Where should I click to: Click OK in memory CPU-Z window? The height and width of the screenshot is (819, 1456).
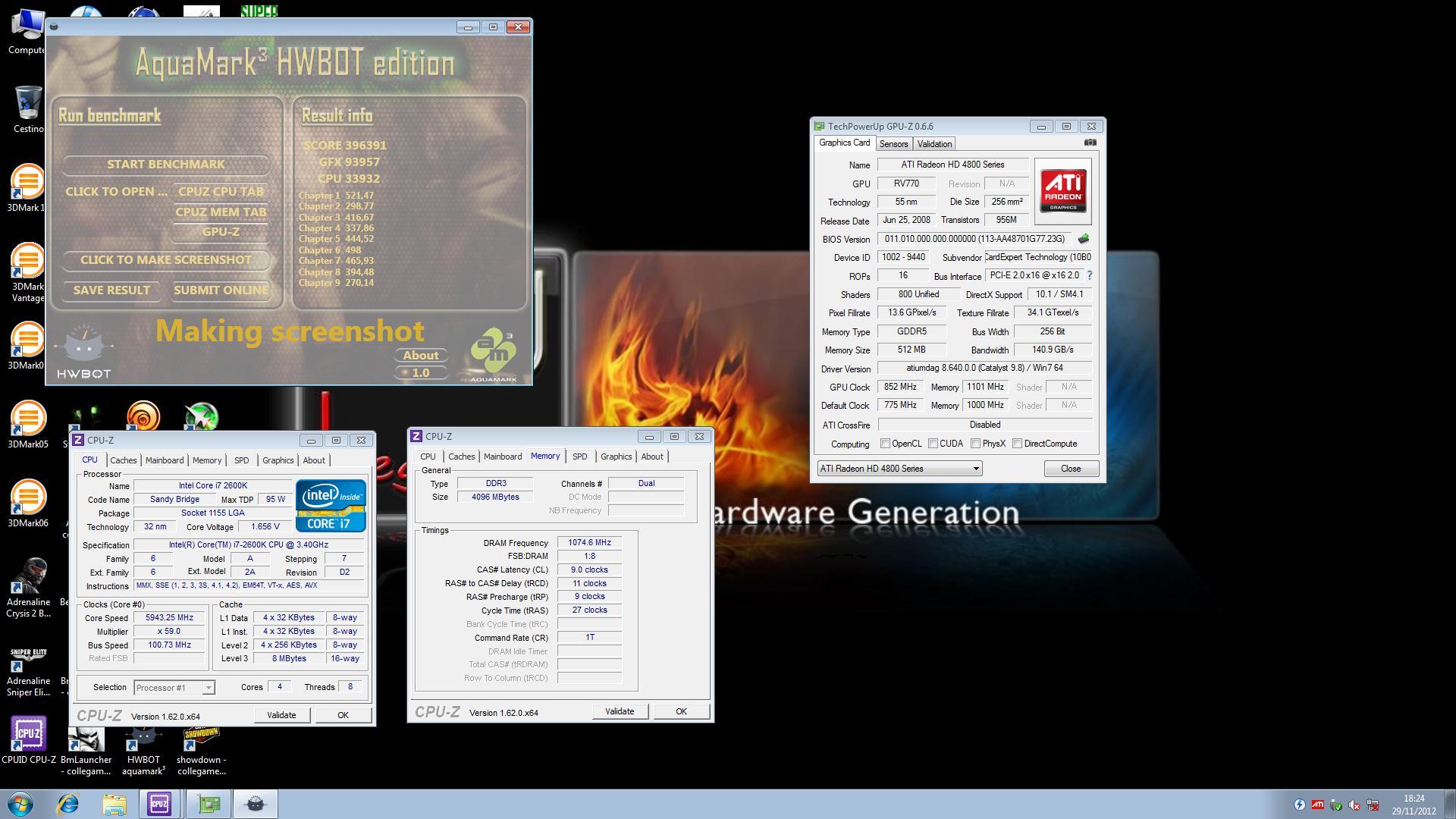tap(681, 711)
